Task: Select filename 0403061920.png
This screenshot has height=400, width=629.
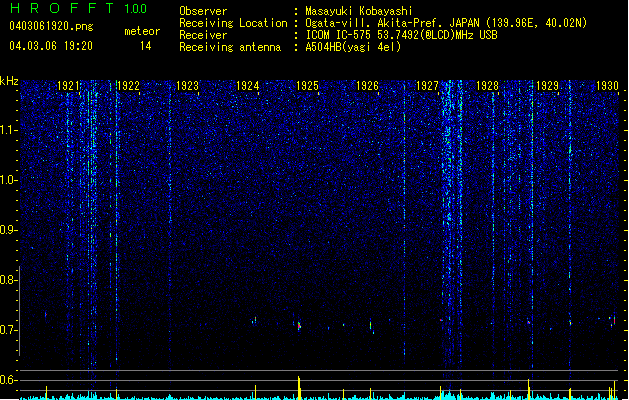Action: (51, 26)
